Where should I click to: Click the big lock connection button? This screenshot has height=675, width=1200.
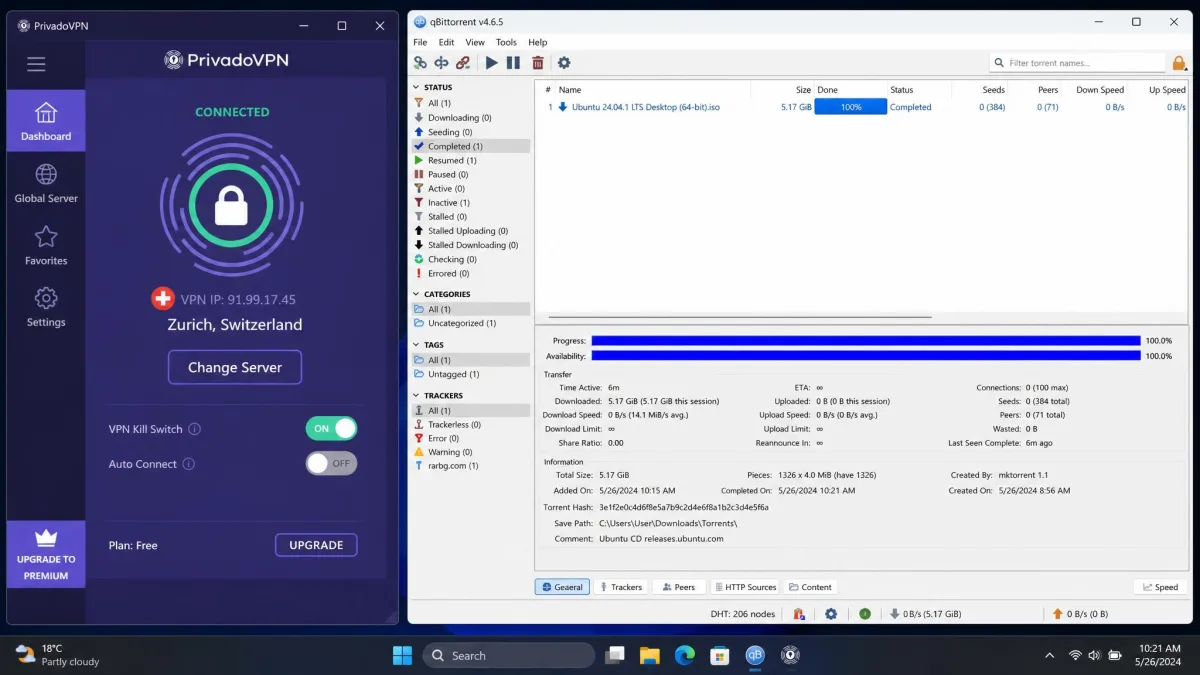232,206
